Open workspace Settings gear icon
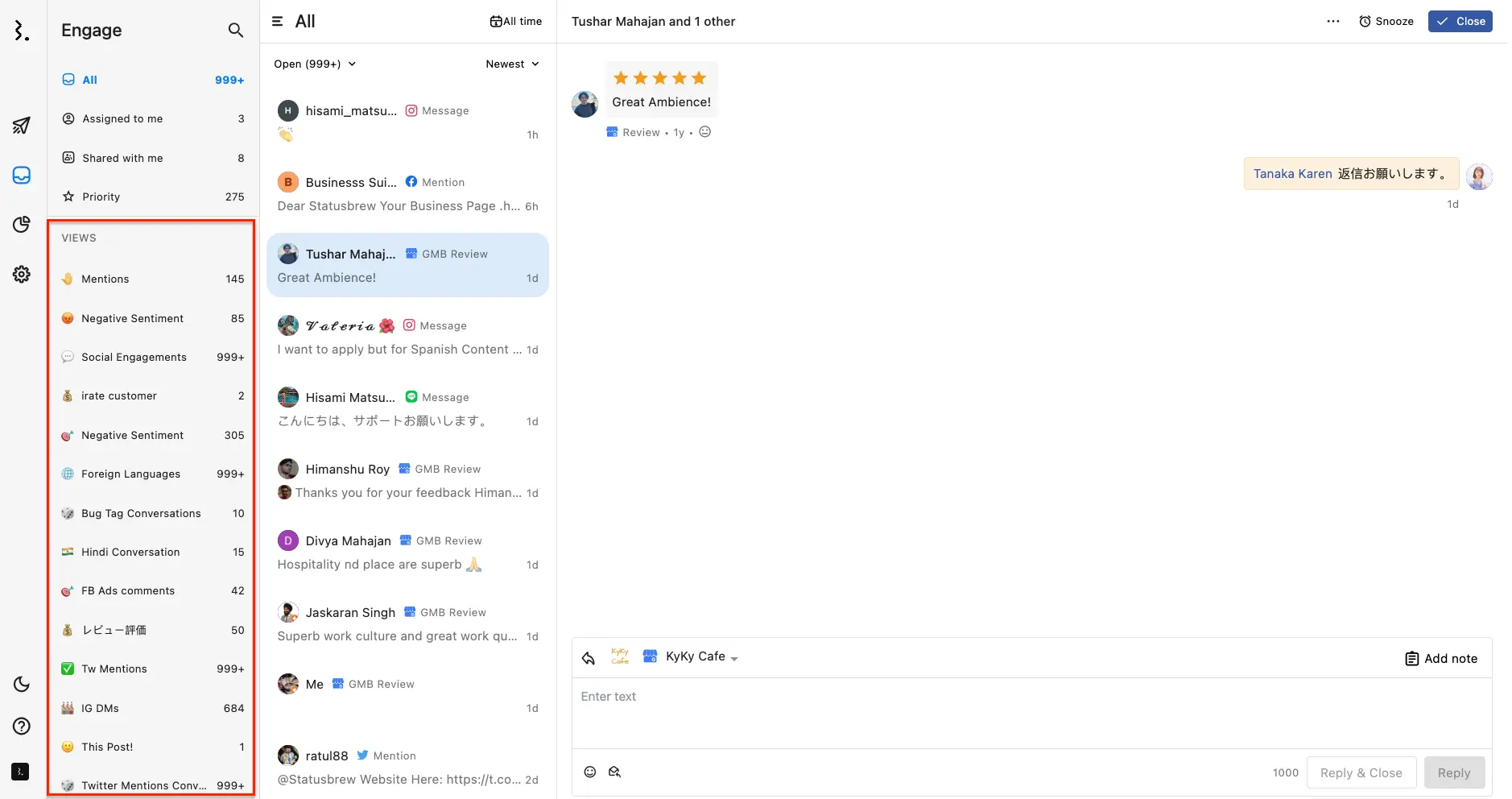Viewport: 1512px width, 799px height. coord(21,274)
